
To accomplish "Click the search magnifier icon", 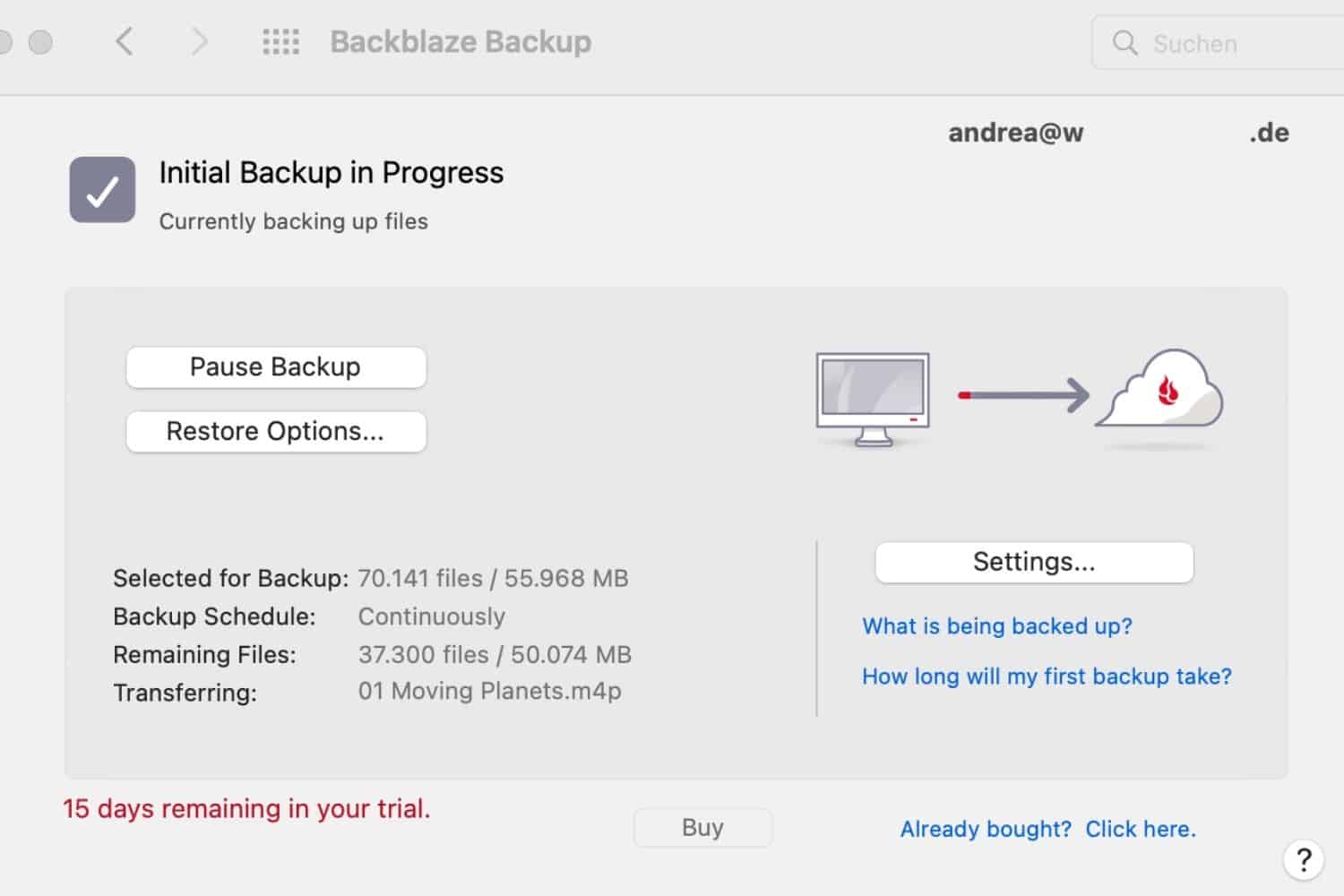I will [1124, 42].
